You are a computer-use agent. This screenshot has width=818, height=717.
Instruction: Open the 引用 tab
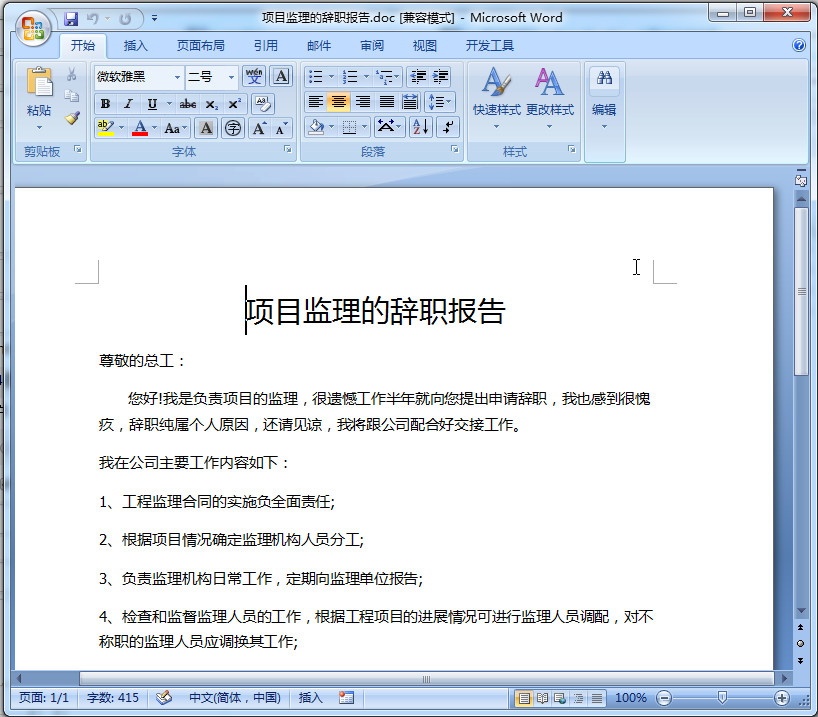pyautogui.click(x=266, y=46)
